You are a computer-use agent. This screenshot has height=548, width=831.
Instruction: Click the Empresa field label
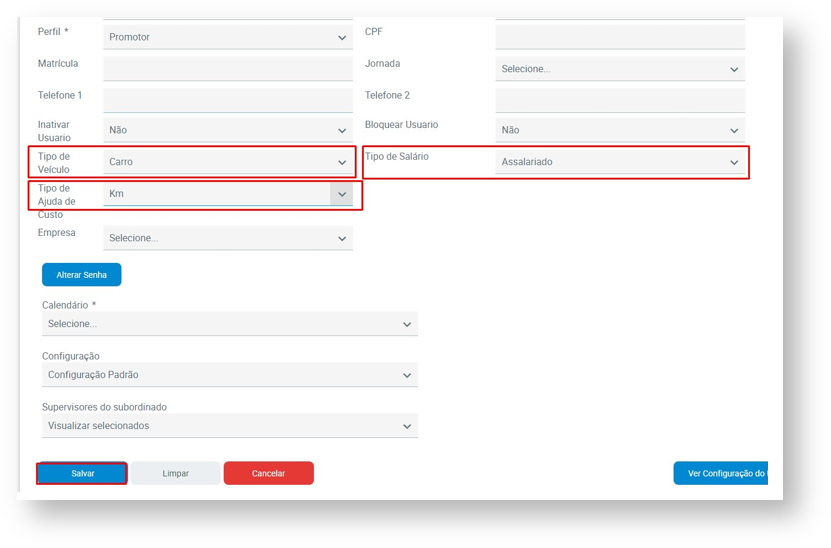57,233
